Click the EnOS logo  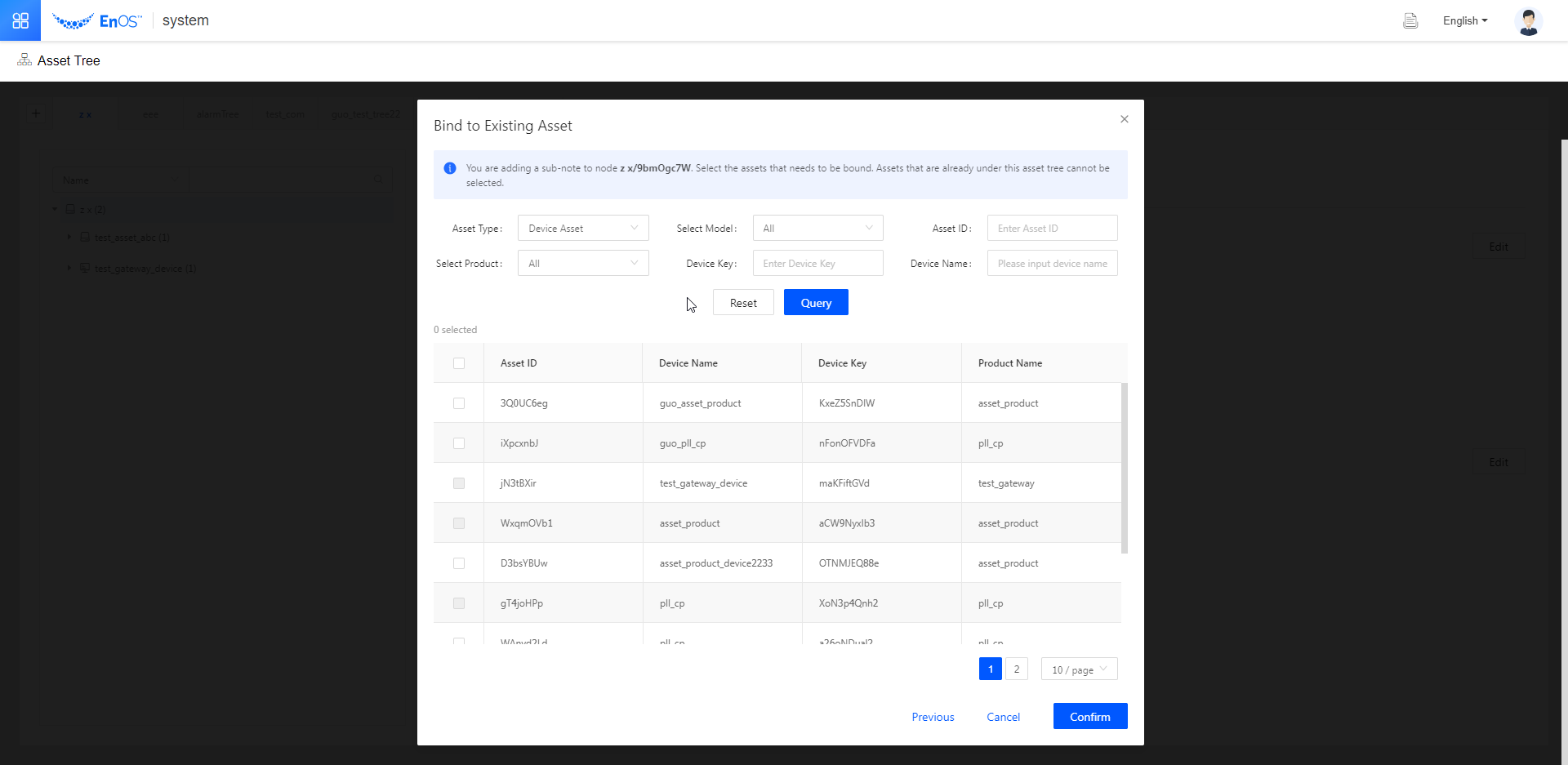96,21
